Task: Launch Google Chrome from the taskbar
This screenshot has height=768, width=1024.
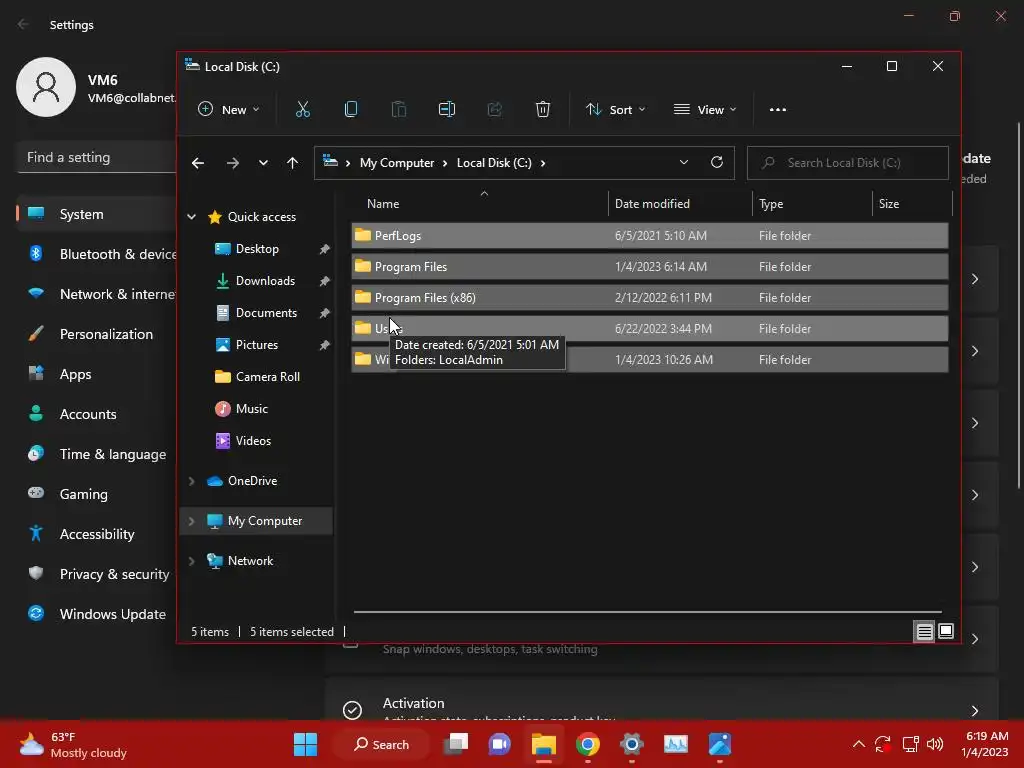Action: coord(588,744)
